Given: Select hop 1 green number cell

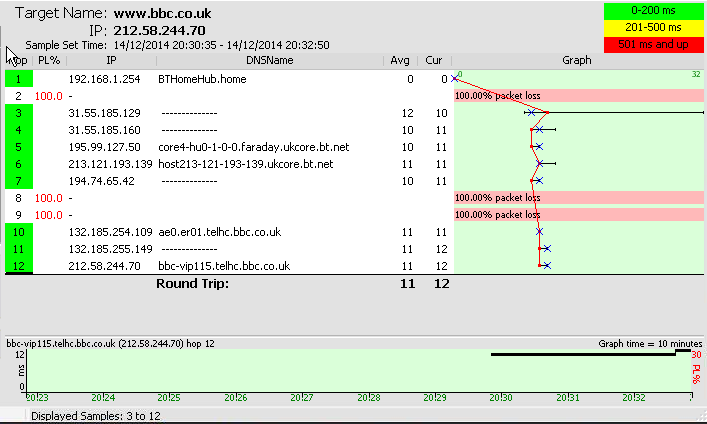Looking at the screenshot, I should click(18, 79).
